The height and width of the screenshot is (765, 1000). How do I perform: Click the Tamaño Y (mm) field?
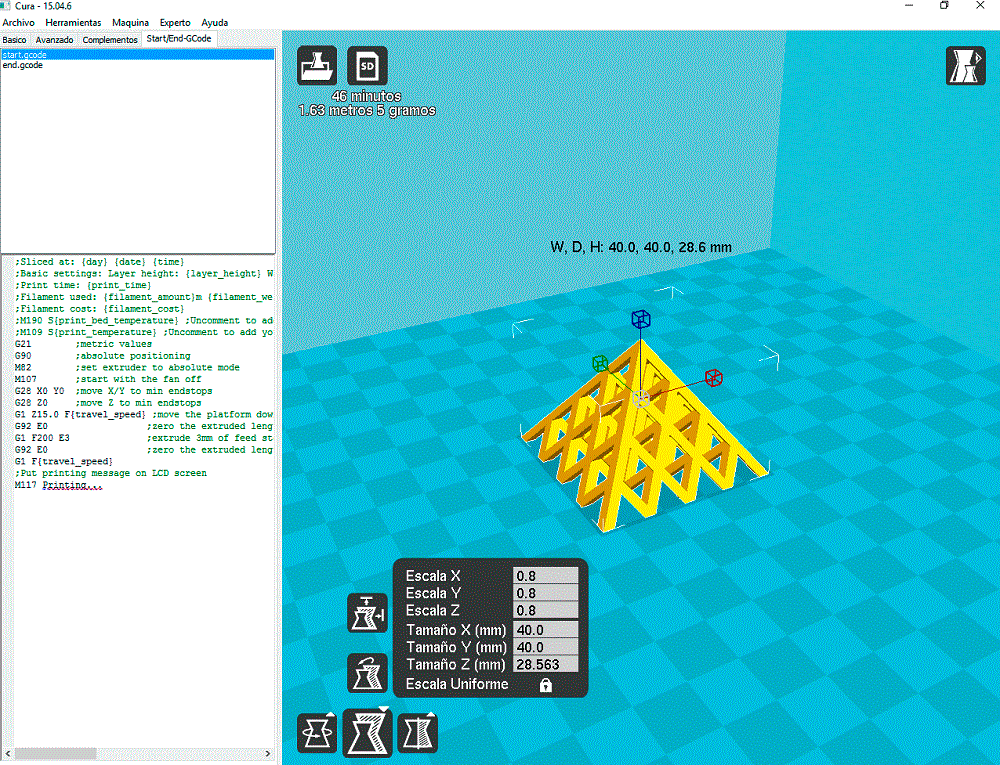[x=545, y=647]
